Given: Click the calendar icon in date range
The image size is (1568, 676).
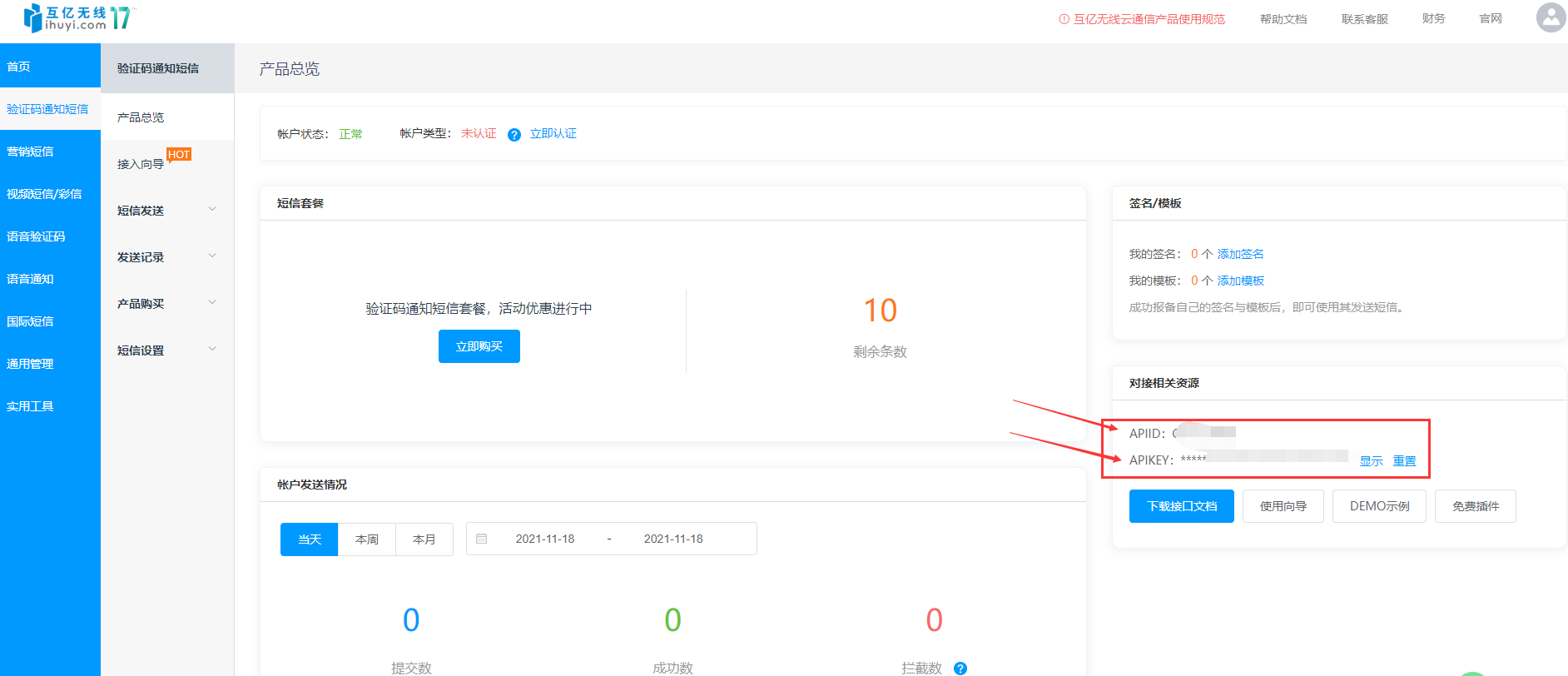Looking at the screenshot, I should [481, 539].
